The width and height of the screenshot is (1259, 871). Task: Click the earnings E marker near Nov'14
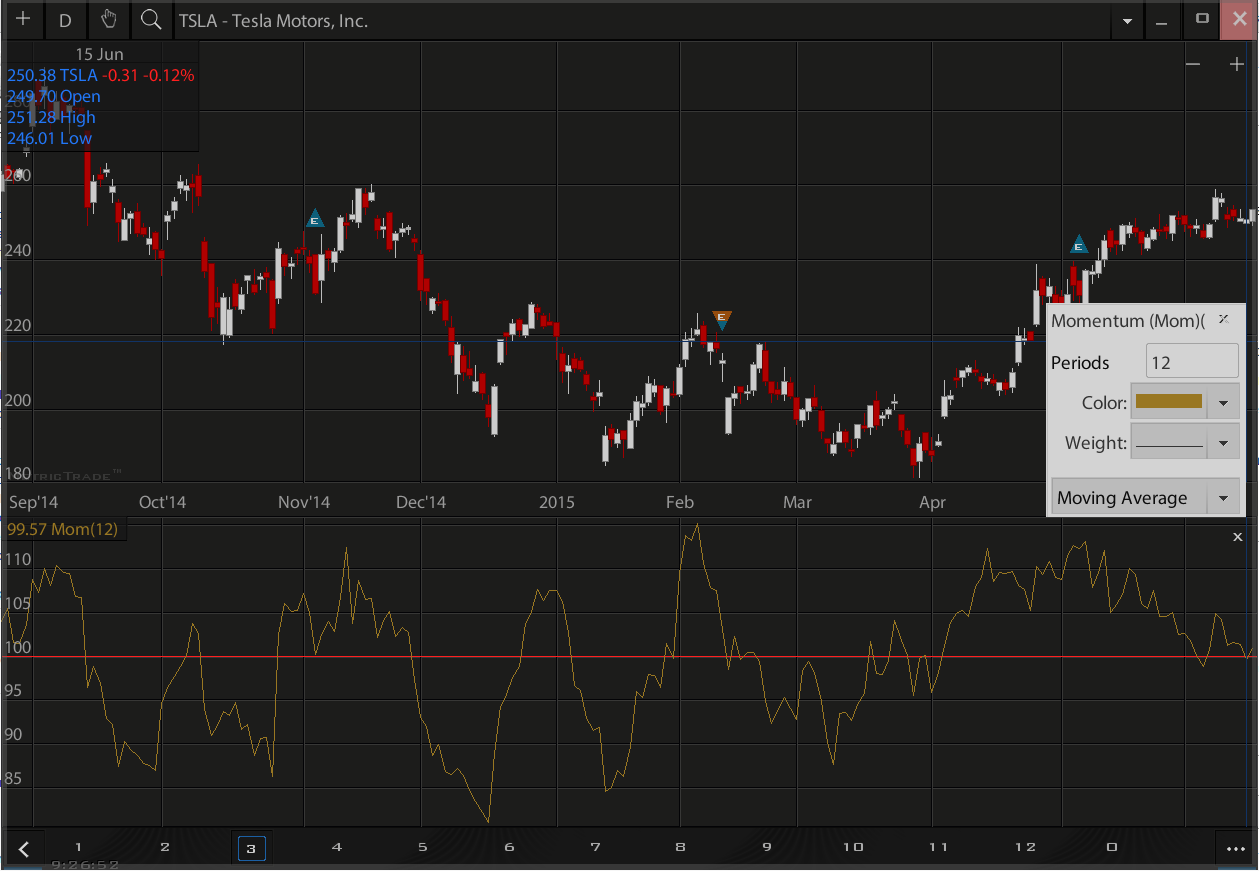(x=315, y=219)
